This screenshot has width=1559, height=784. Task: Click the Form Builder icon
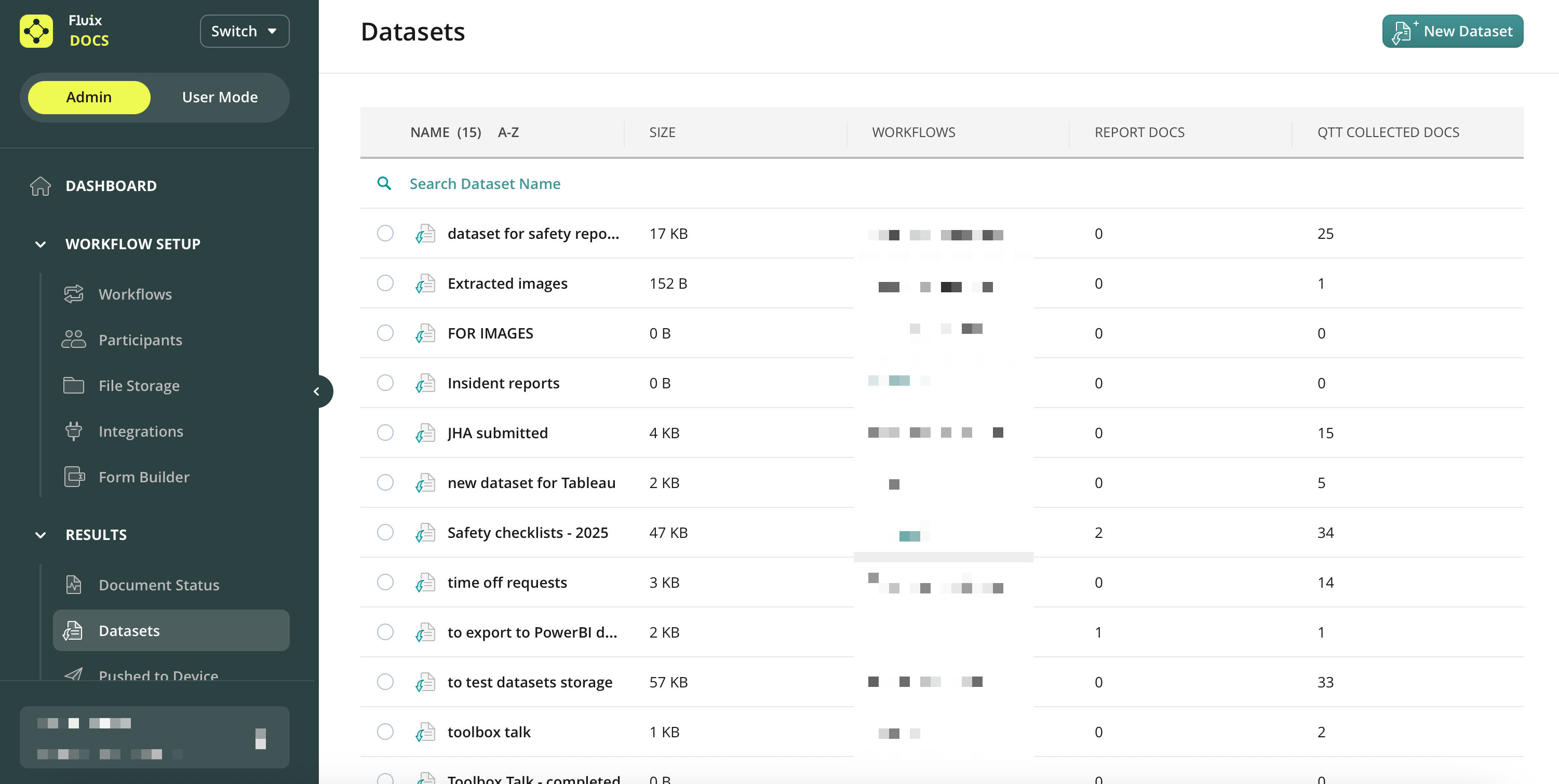74,477
